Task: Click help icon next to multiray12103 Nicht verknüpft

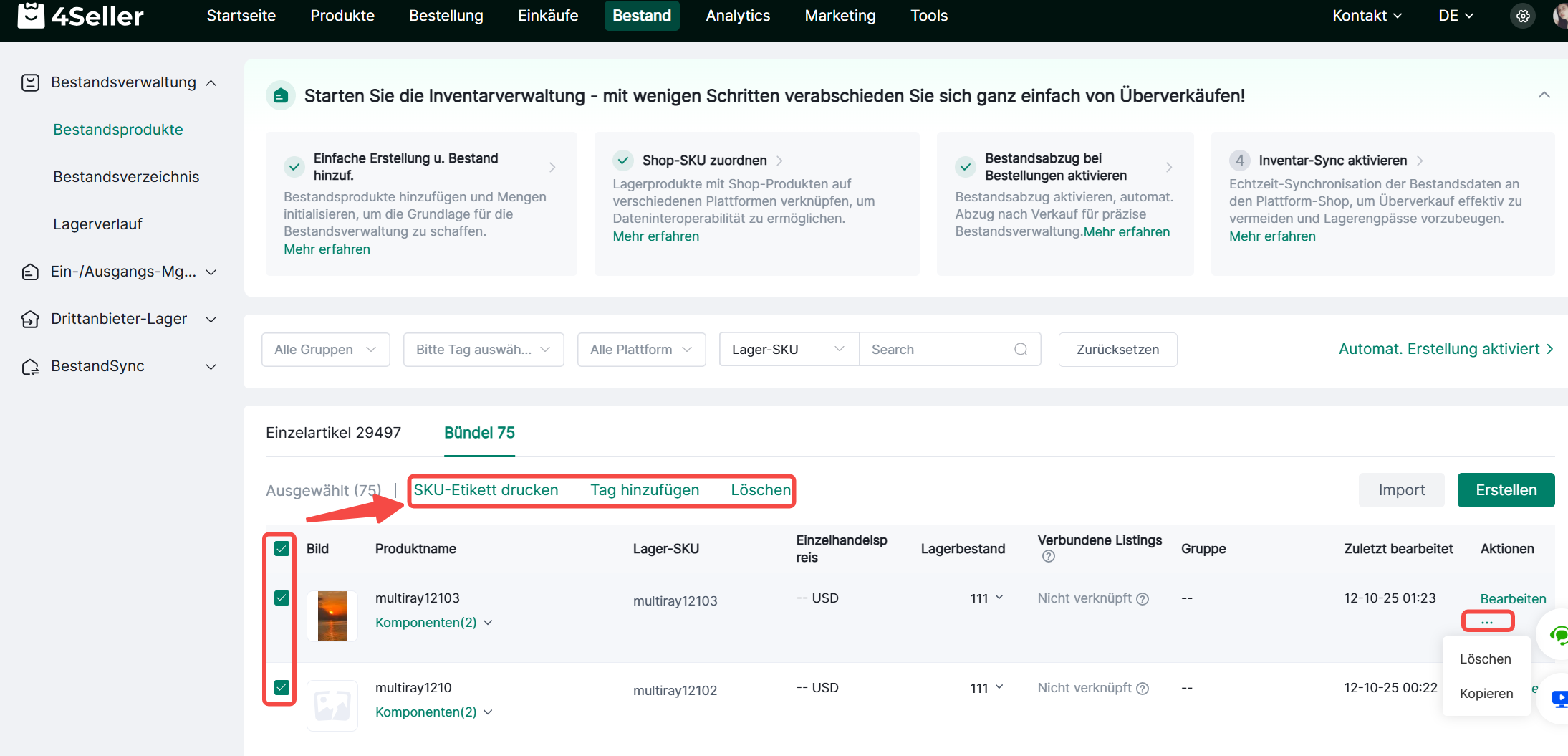Action: [x=1143, y=599]
